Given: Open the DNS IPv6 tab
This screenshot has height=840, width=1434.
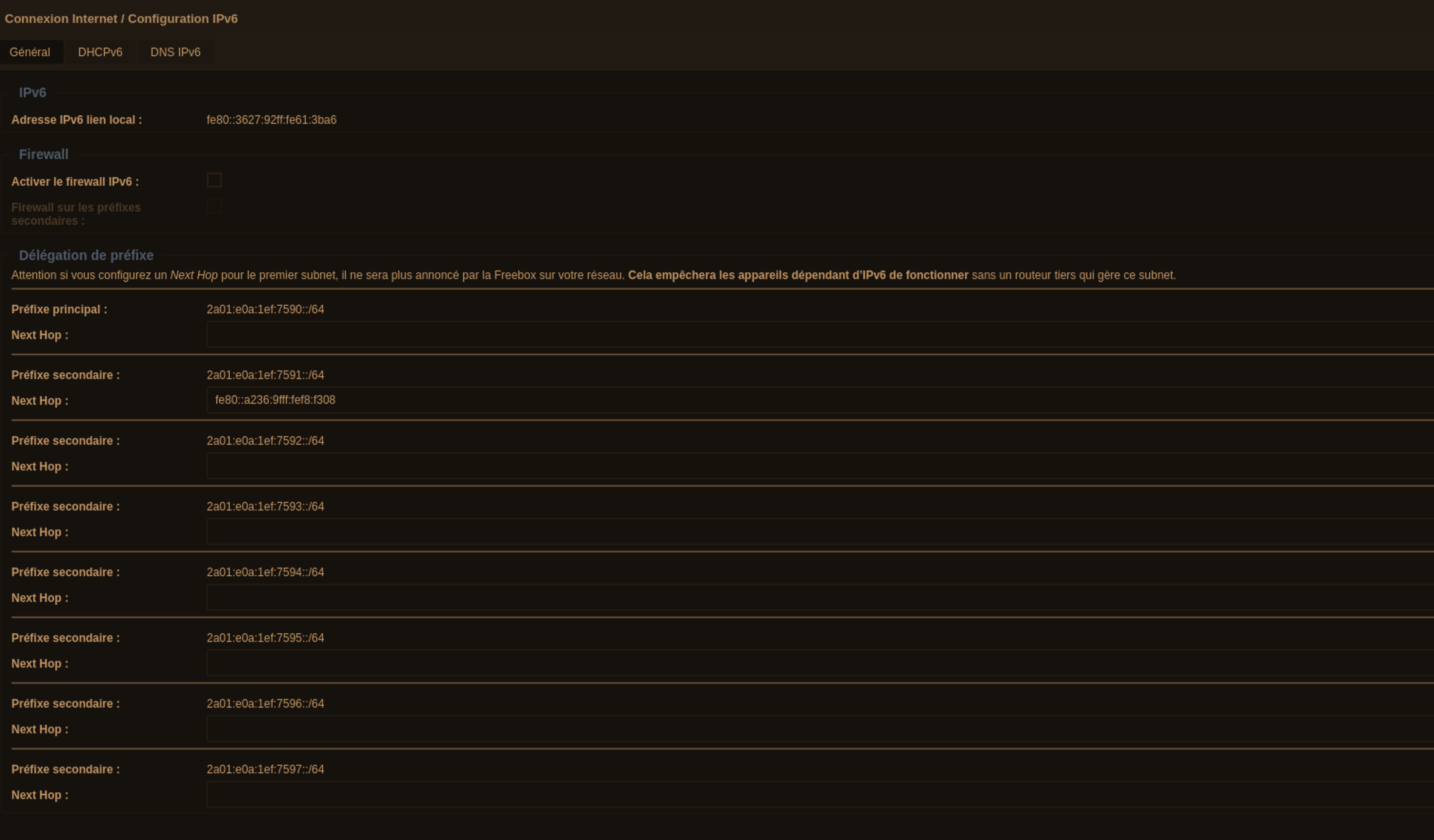Looking at the screenshot, I should click(x=175, y=52).
